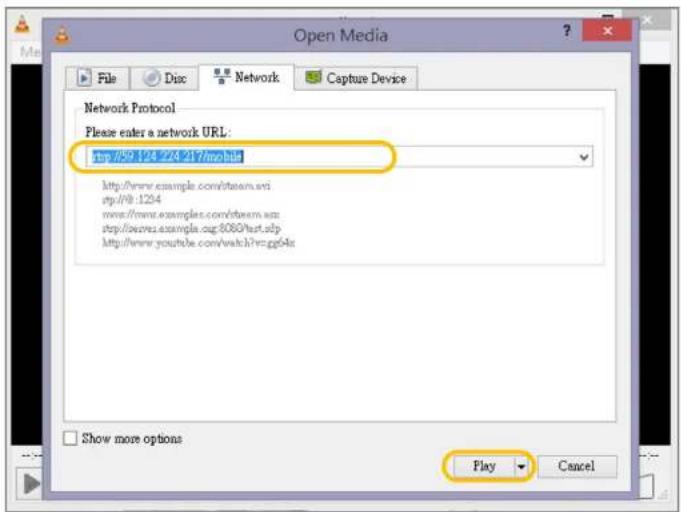This screenshot has width=681, height=512.
Task: Click the example.com/stream.avi example URL text
Action: tap(186, 186)
